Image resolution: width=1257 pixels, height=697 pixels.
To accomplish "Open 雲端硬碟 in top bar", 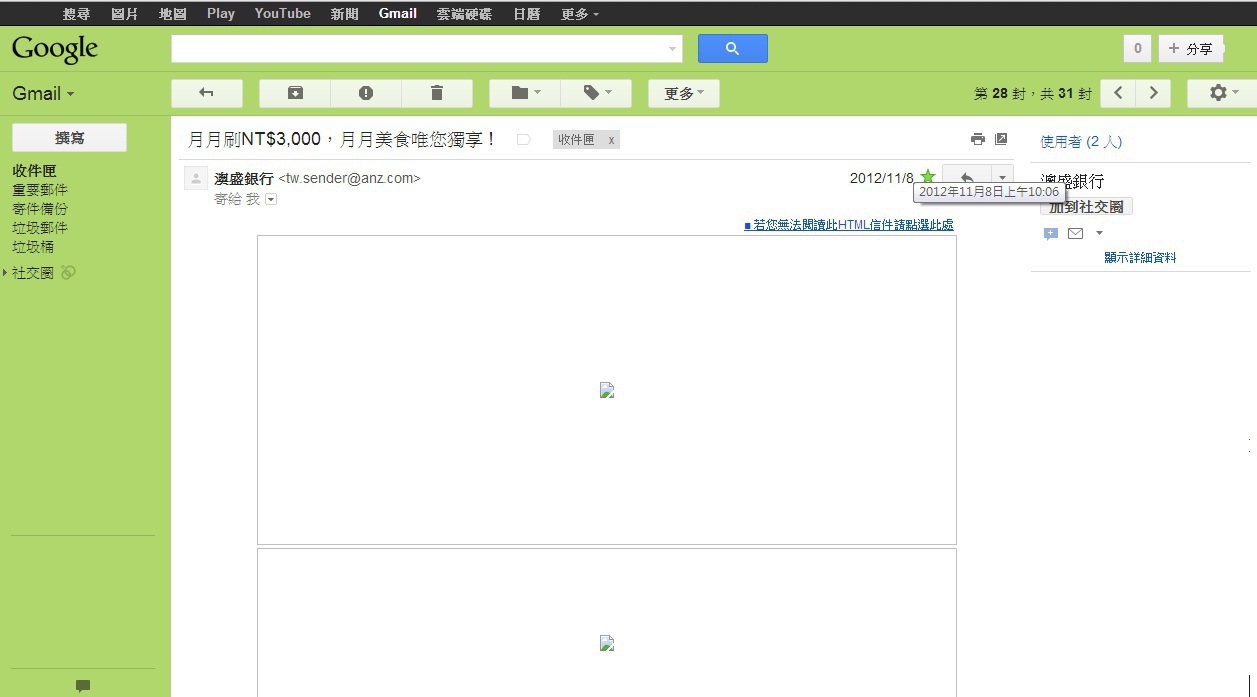I will 464,14.
